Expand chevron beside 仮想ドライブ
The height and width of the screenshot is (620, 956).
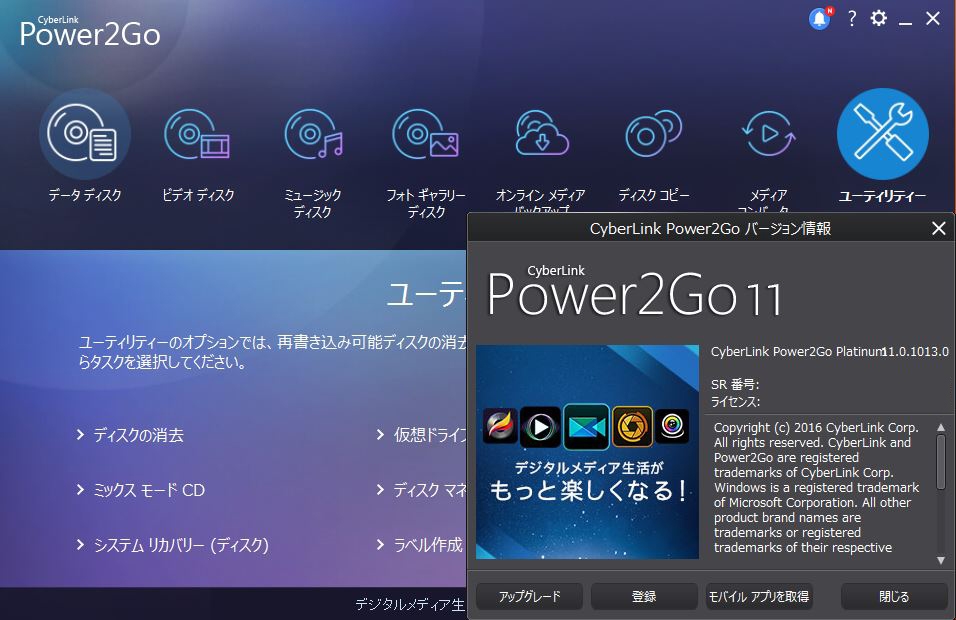click(x=380, y=435)
